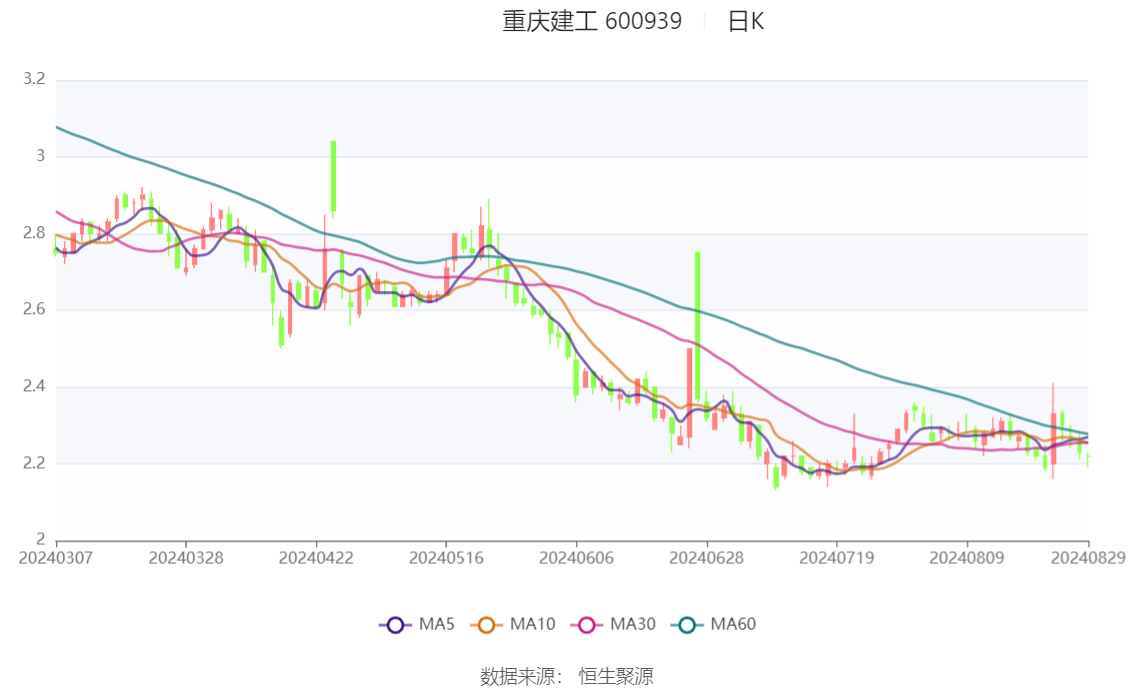Click the 日K label in the title
Image resolution: width=1134 pixels, height=689 pixels.
[x=746, y=21]
